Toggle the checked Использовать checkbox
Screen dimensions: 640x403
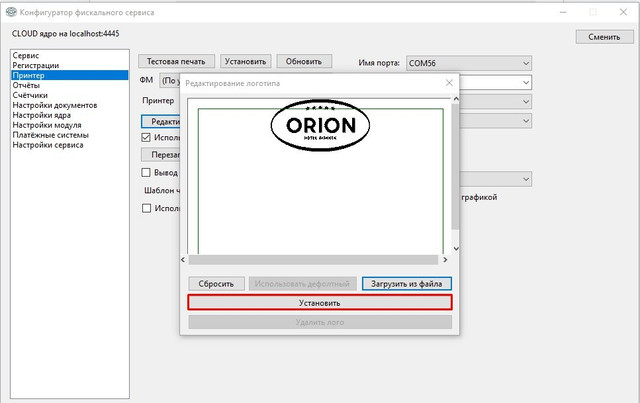coord(146,138)
